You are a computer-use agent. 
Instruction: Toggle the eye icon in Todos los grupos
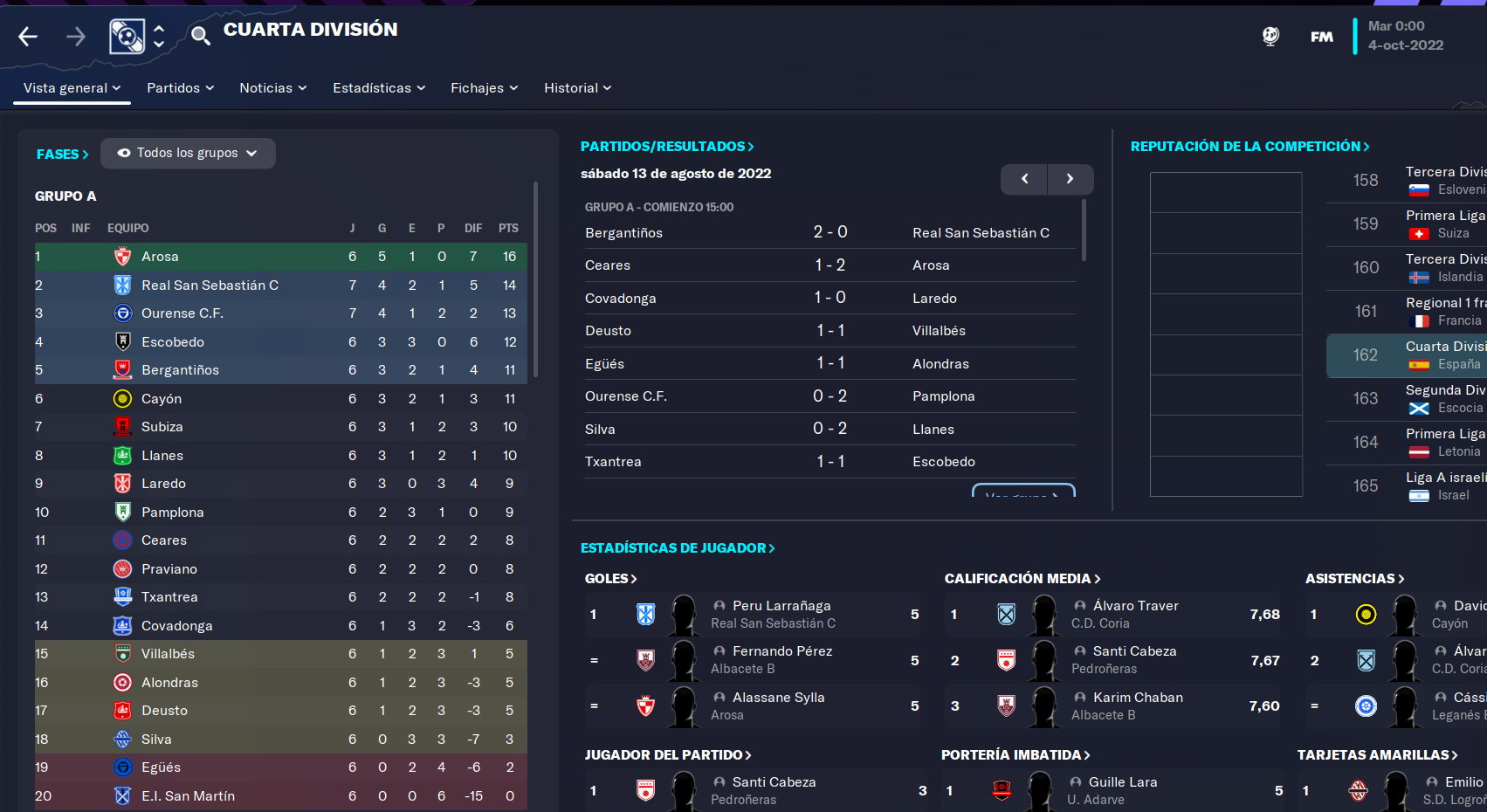pos(124,153)
